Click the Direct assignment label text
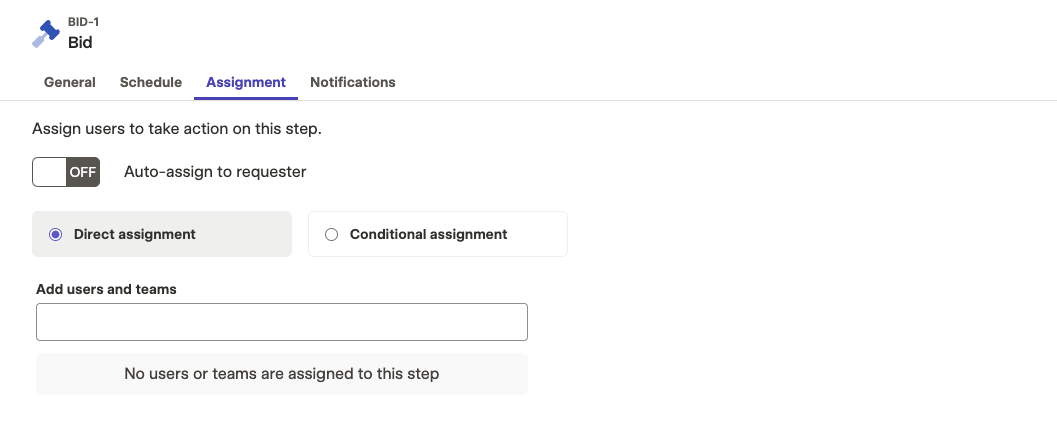The image size is (1057, 443). (135, 235)
